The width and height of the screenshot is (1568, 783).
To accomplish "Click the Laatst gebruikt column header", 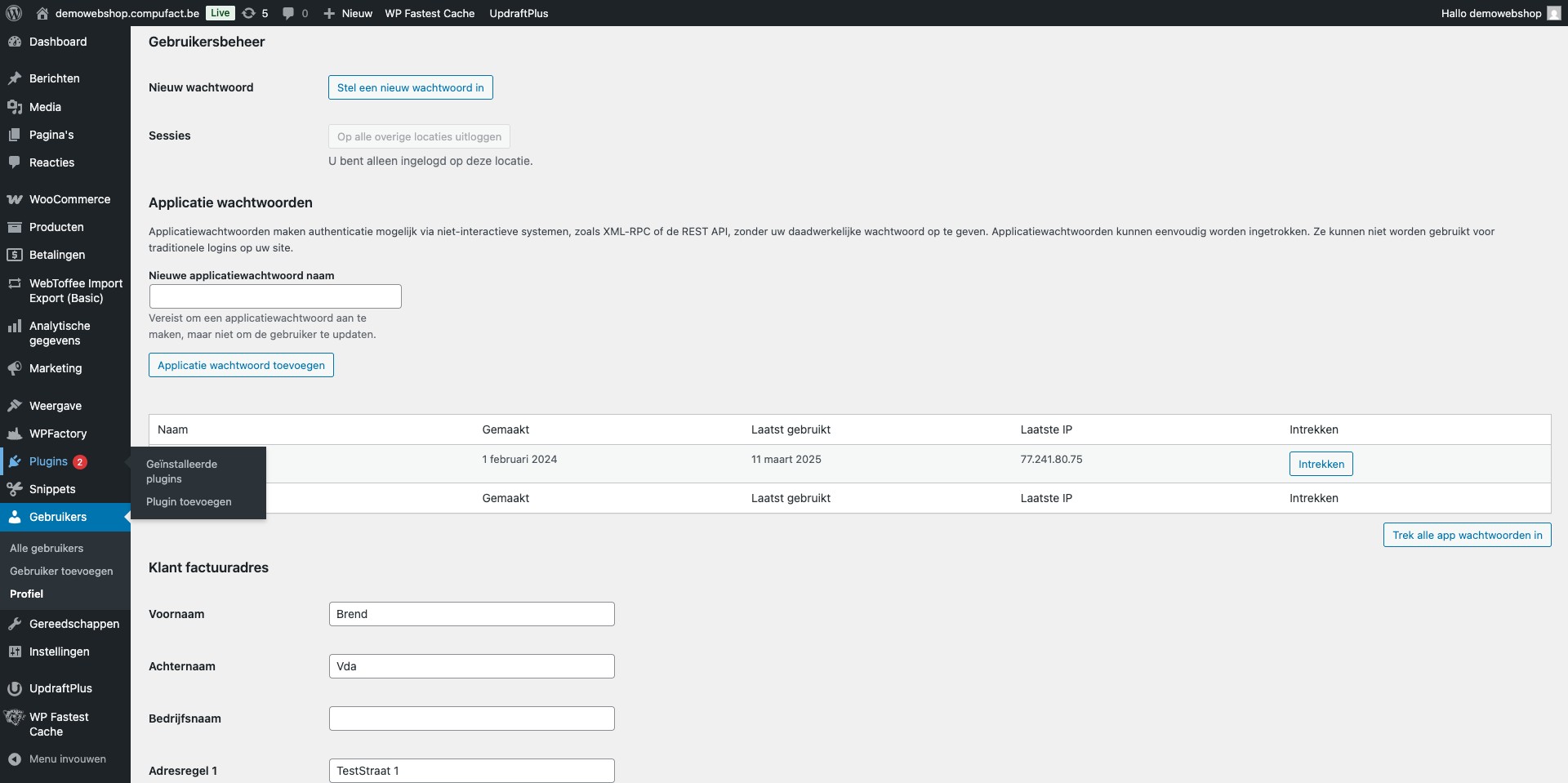I will (791, 429).
